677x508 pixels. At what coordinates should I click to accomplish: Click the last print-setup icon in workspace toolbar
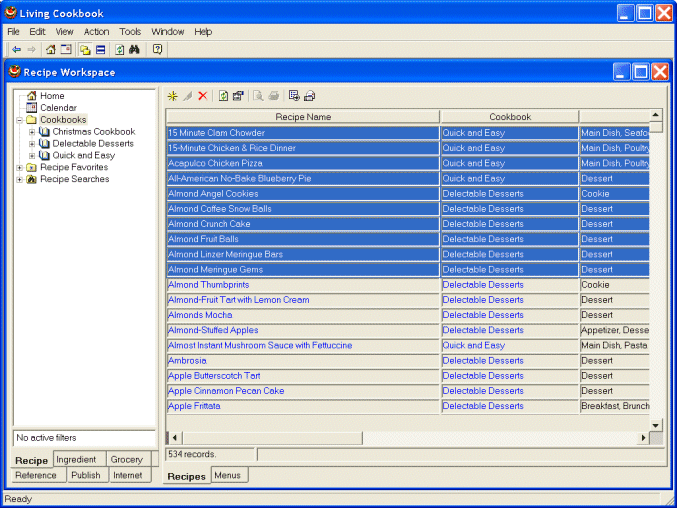310,96
